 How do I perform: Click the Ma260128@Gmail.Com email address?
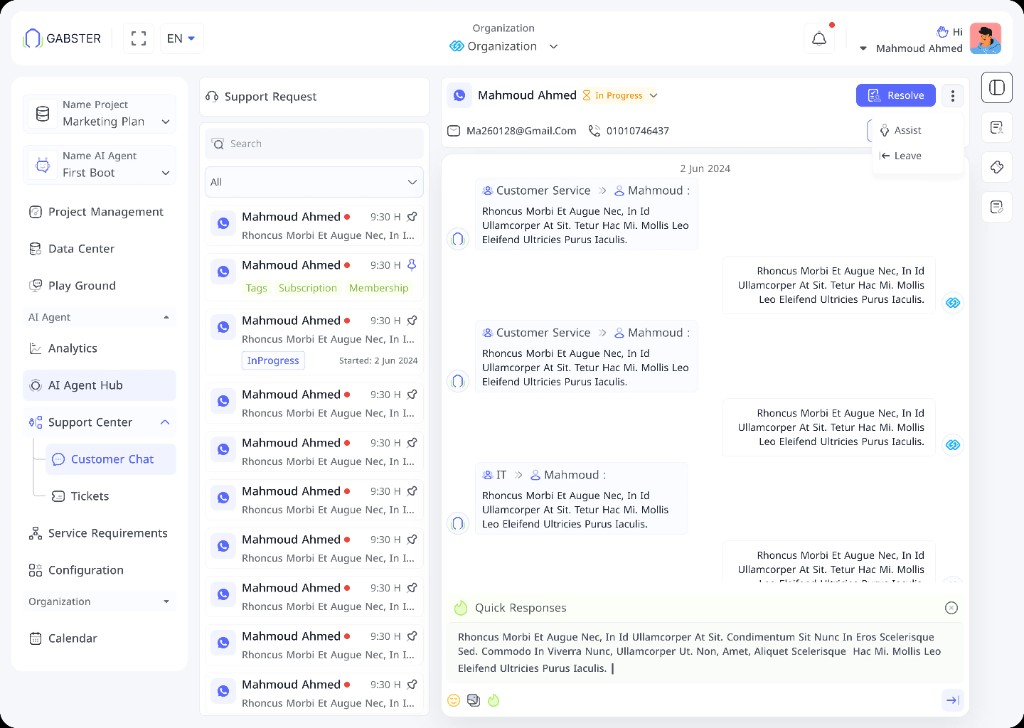pos(521,131)
